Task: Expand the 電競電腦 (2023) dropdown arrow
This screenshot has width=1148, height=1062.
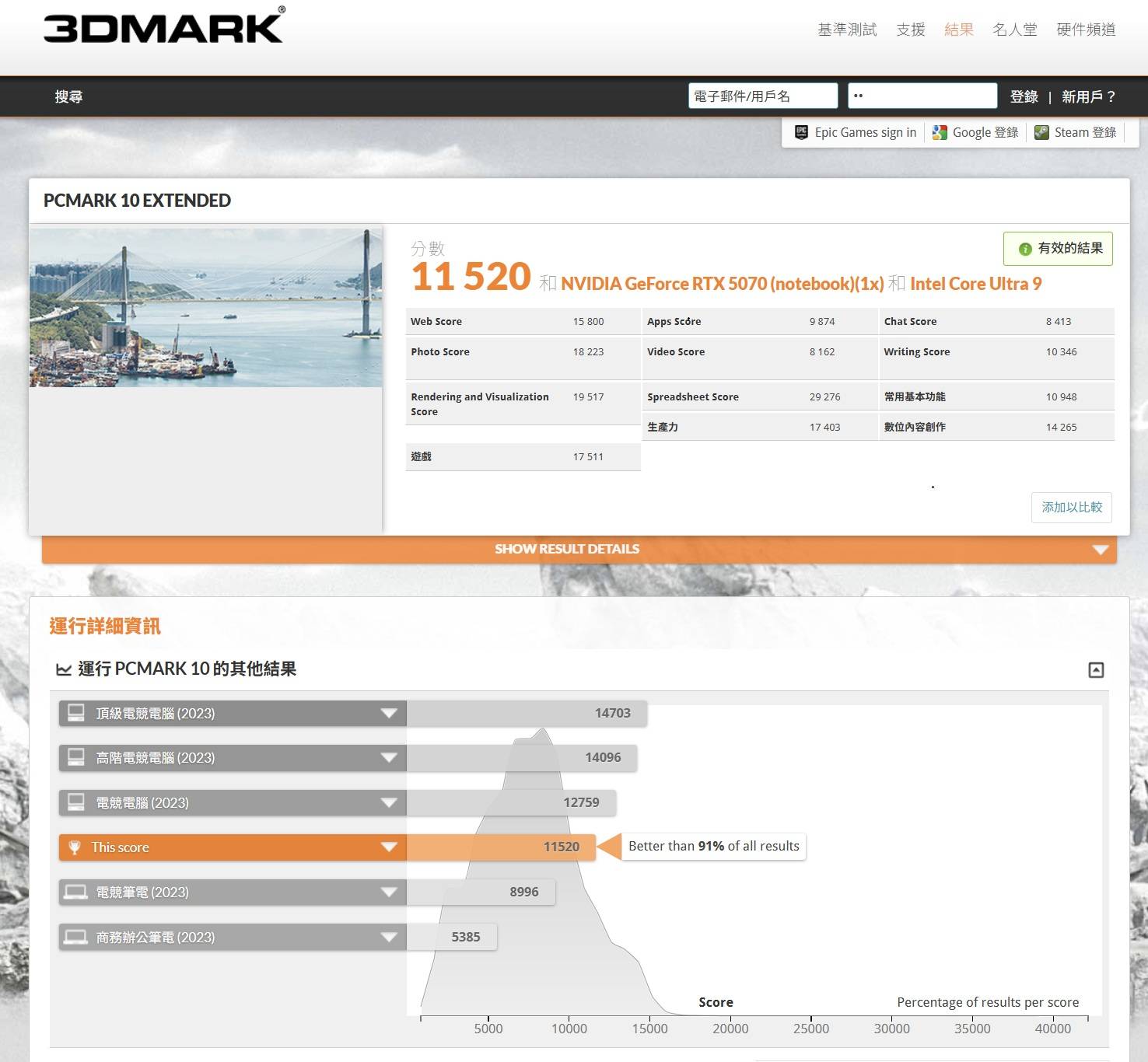Action: 389,803
